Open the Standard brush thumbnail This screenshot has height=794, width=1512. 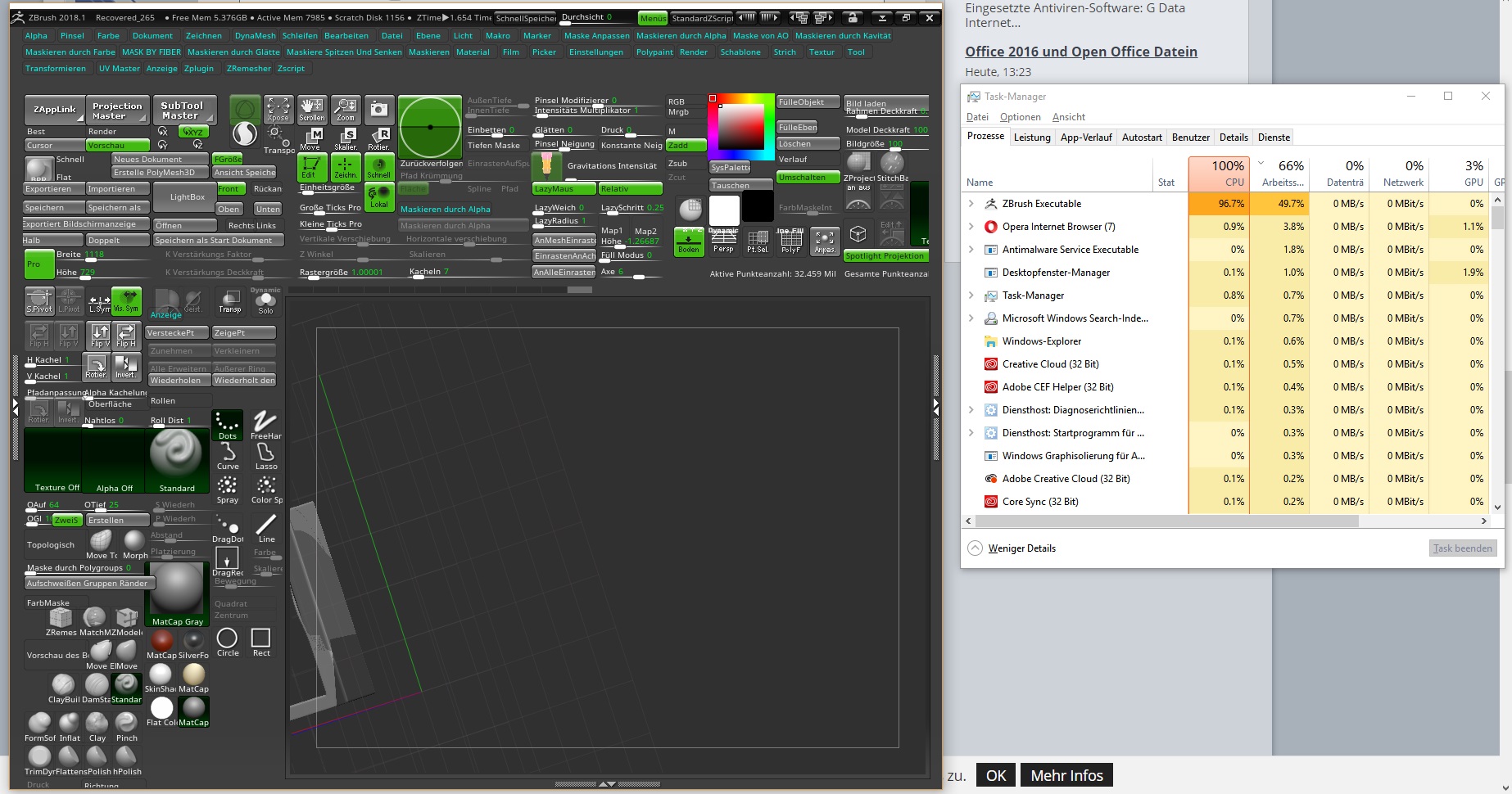pyautogui.click(x=176, y=460)
